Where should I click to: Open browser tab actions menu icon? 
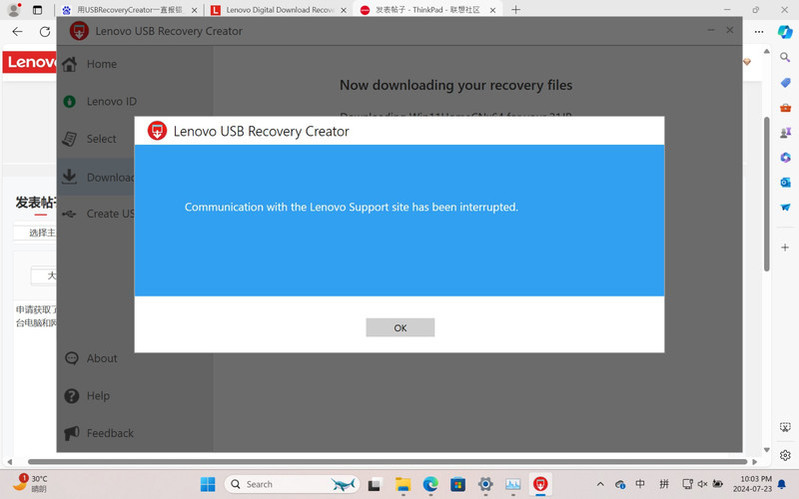coord(37,10)
